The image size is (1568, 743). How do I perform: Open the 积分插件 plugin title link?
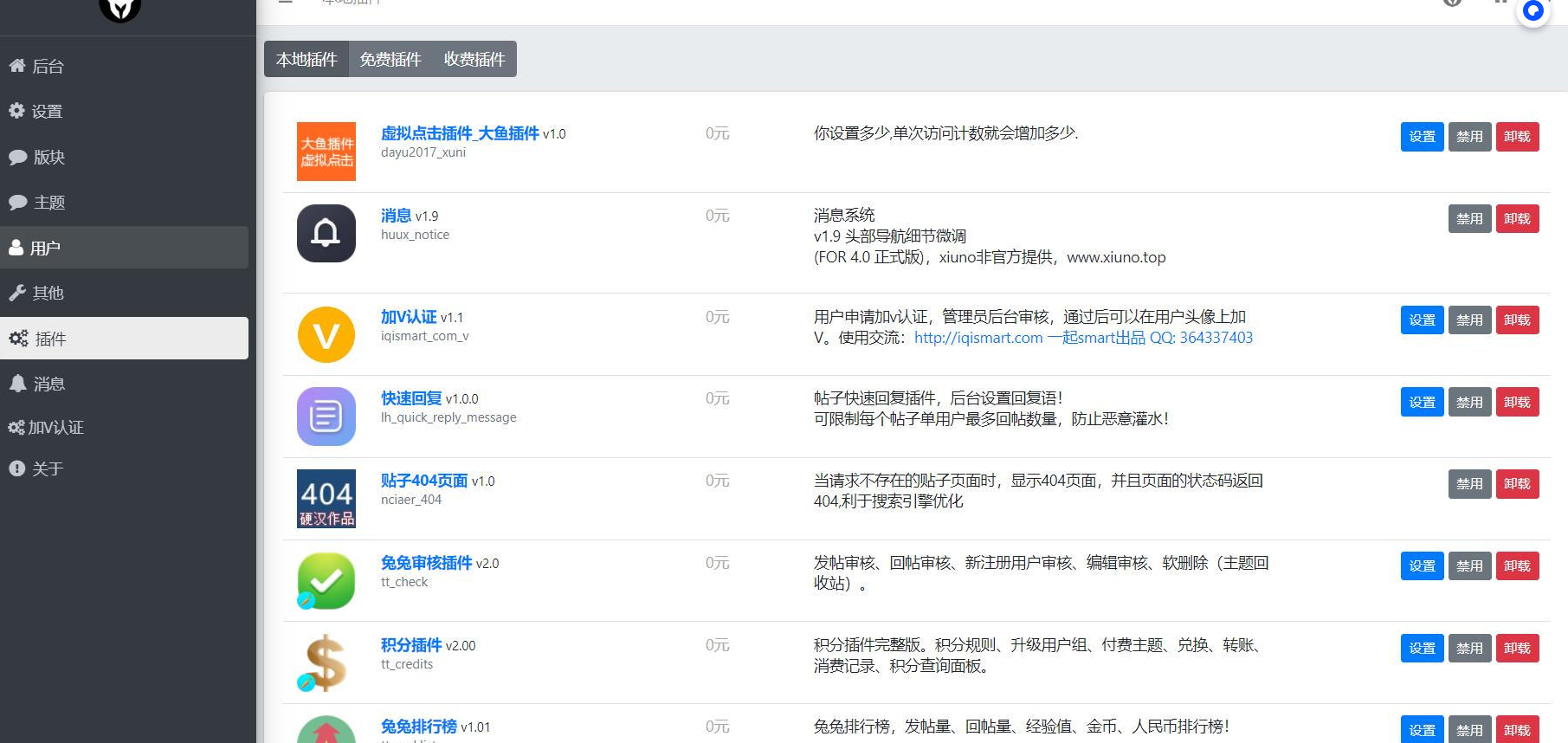click(x=411, y=645)
